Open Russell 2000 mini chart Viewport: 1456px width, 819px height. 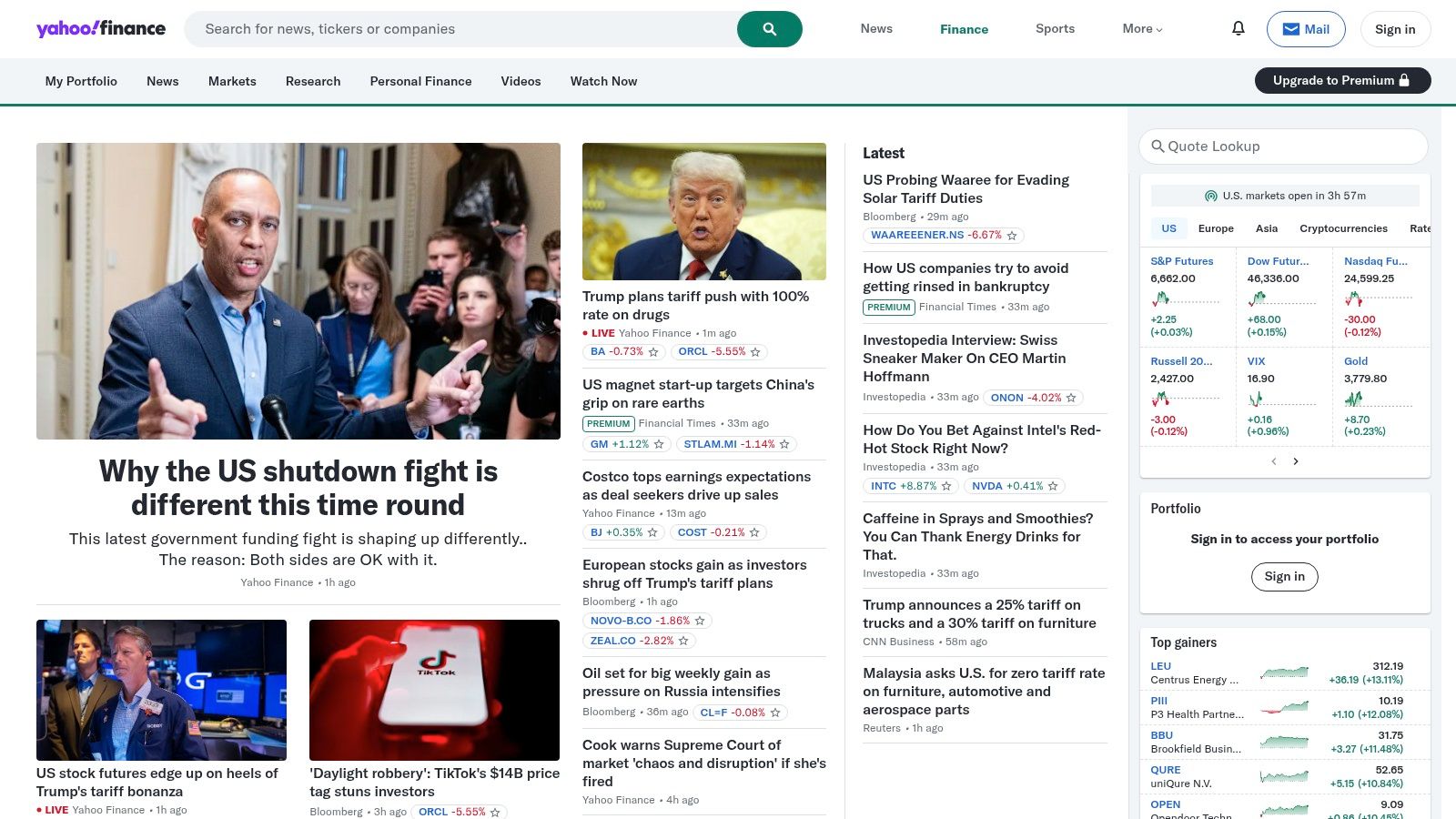coord(1185,399)
